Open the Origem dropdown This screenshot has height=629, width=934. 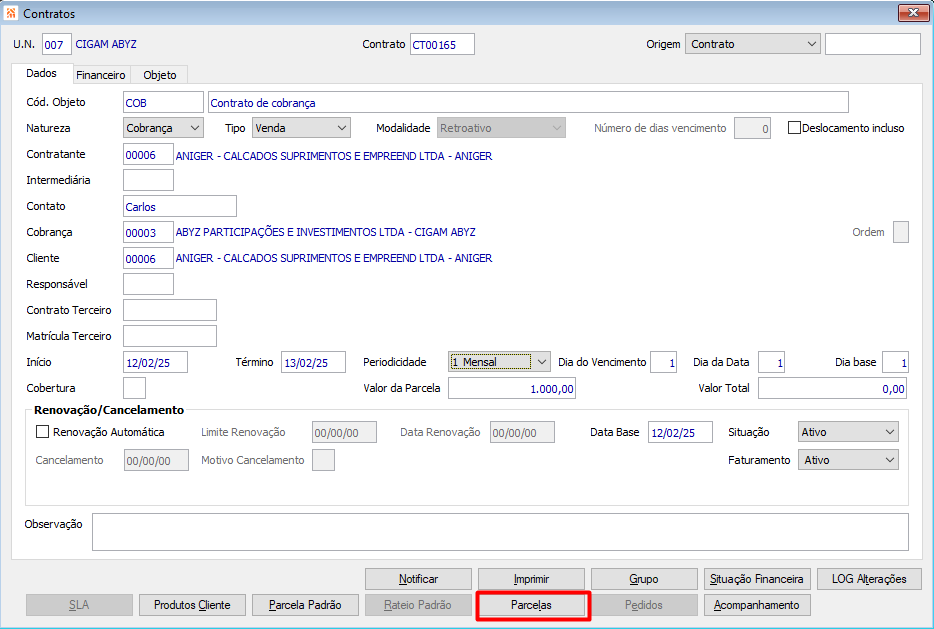(753, 44)
